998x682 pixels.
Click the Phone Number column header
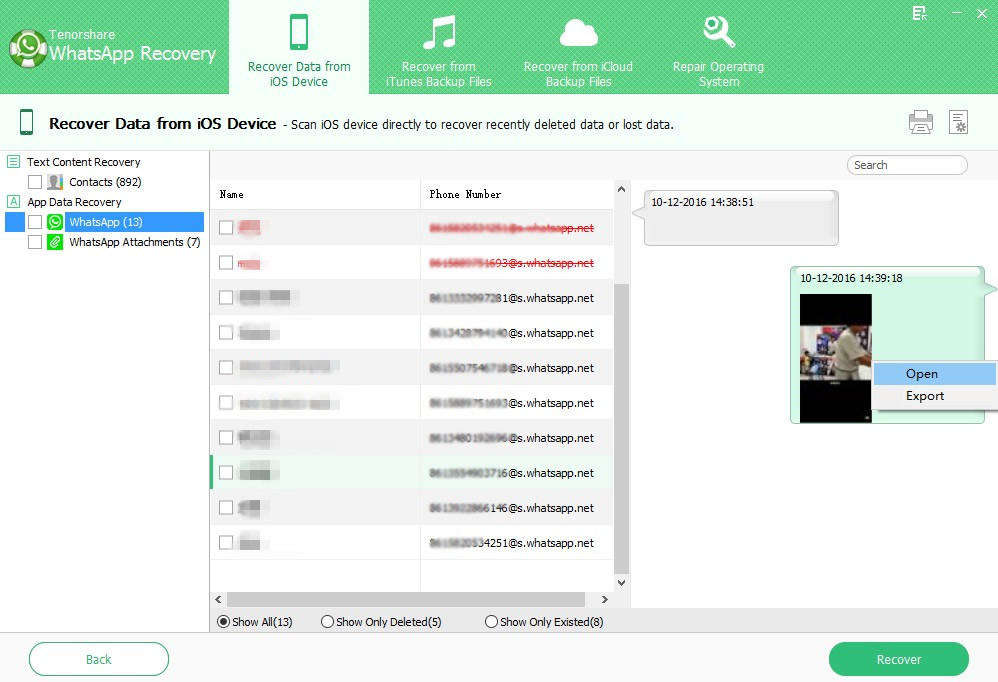tap(517, 194)
